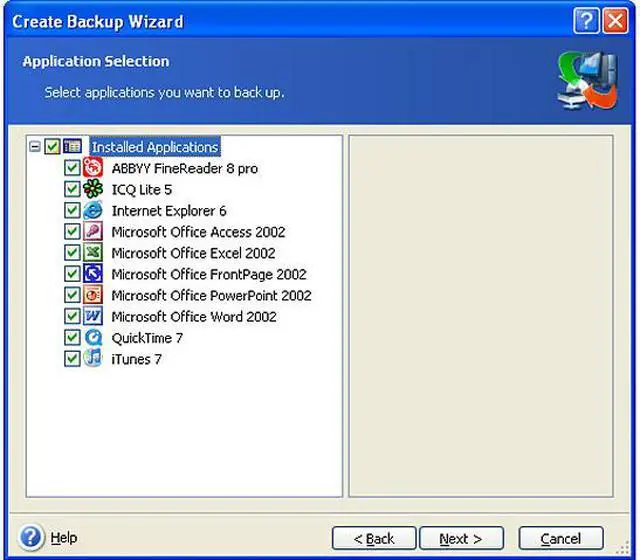Click the Microsoft Office Access 2002 icon

coord(93,231)
